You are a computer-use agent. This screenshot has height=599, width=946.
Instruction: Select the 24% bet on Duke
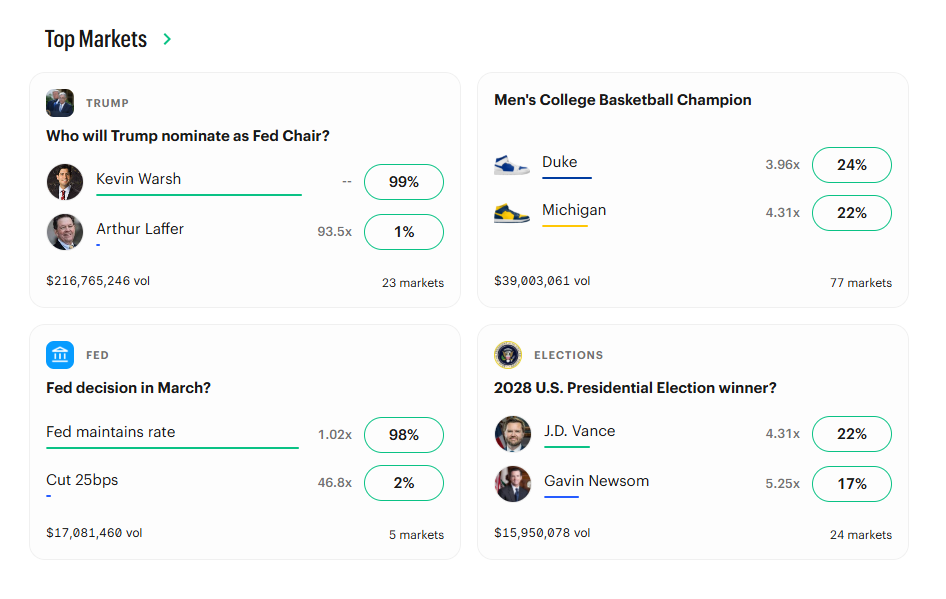851,165
